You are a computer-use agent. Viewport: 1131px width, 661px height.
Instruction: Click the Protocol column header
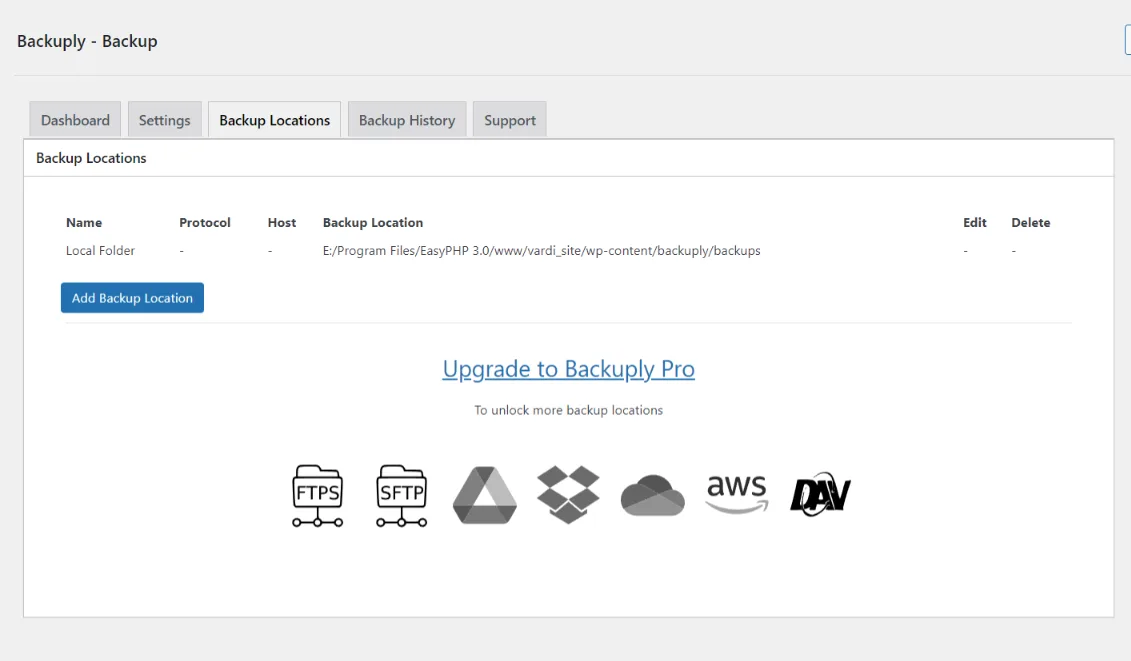click(205, 222)
